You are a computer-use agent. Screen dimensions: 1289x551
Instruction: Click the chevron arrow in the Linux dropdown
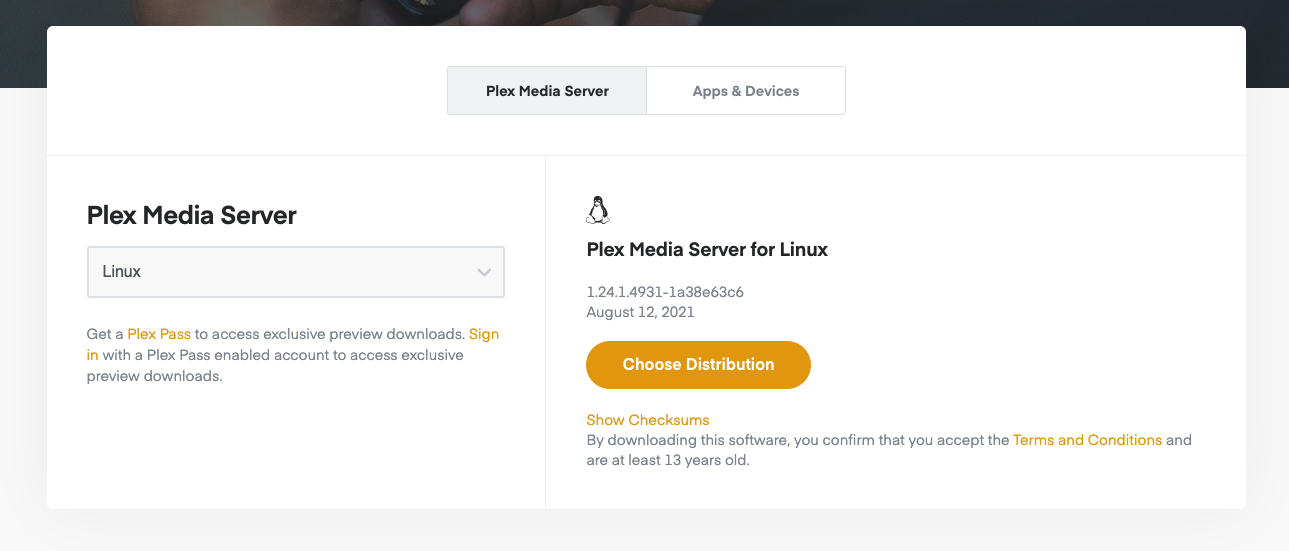[484, 272]
